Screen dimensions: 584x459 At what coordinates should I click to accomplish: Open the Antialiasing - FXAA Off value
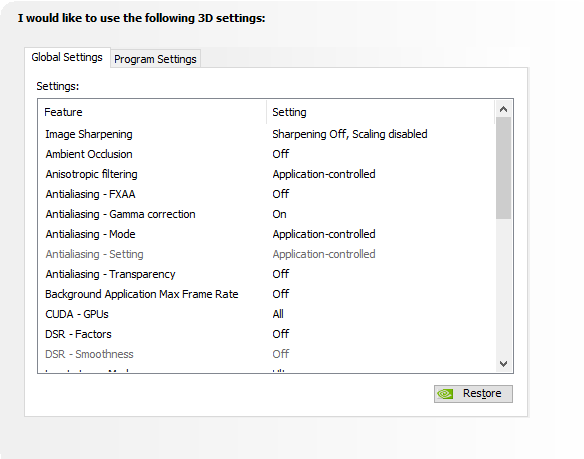coord(280,194)
